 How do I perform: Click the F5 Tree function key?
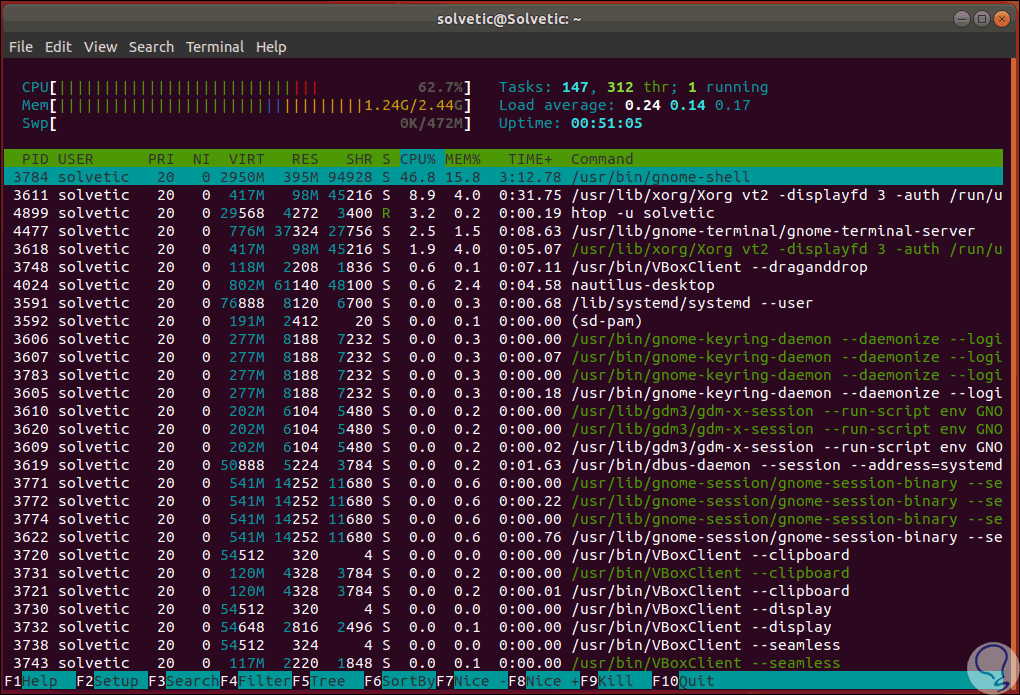coord(327,681)
